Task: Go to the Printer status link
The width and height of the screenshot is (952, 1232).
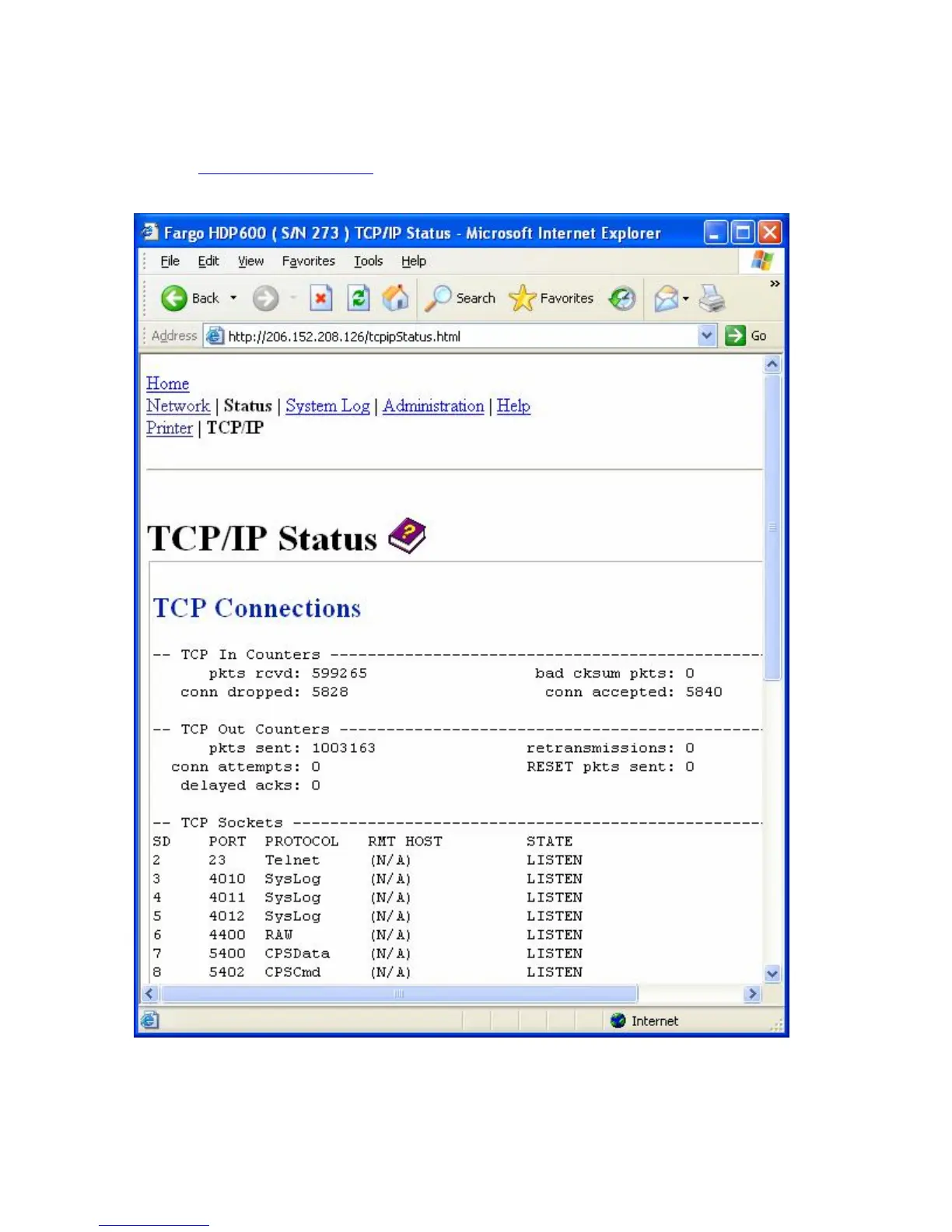Action: [169, 428]
